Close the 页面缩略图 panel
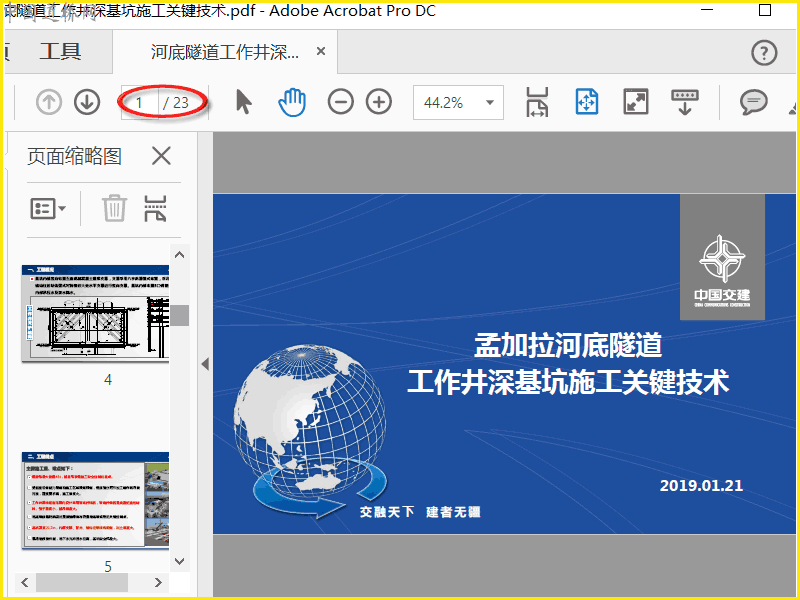 pos(161,156)
